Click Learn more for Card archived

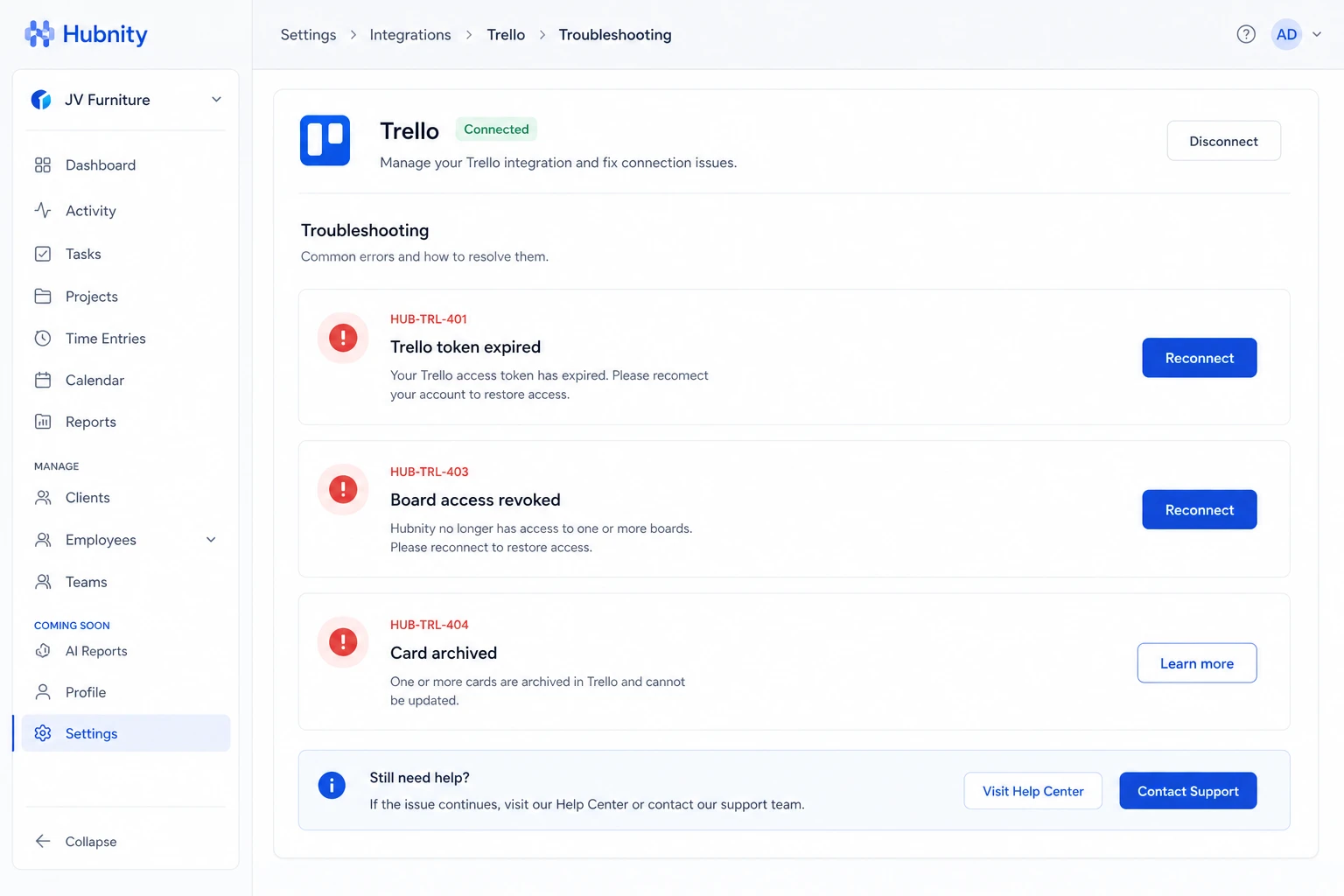(1196, 663)
